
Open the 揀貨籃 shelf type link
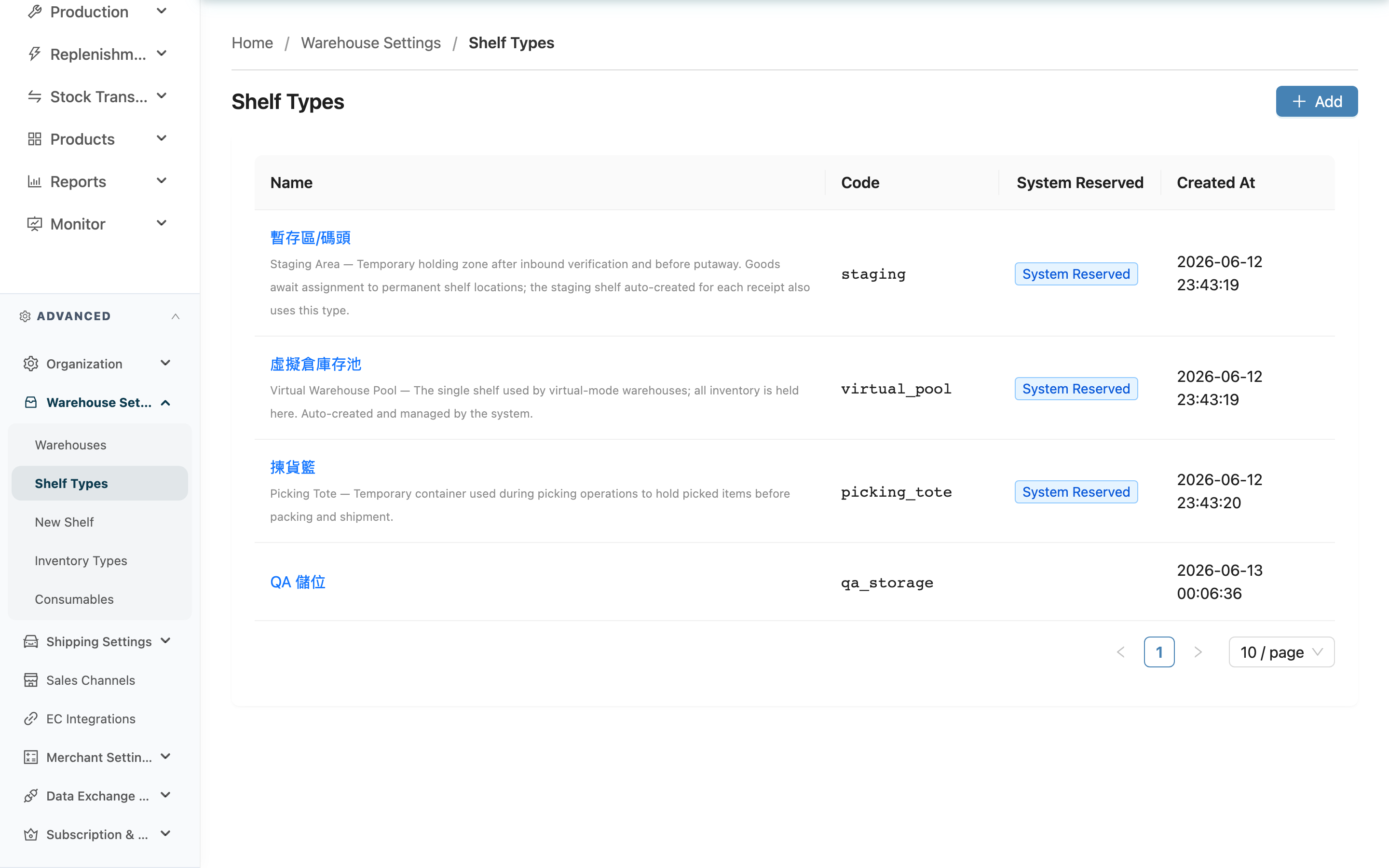coord(293,467)
